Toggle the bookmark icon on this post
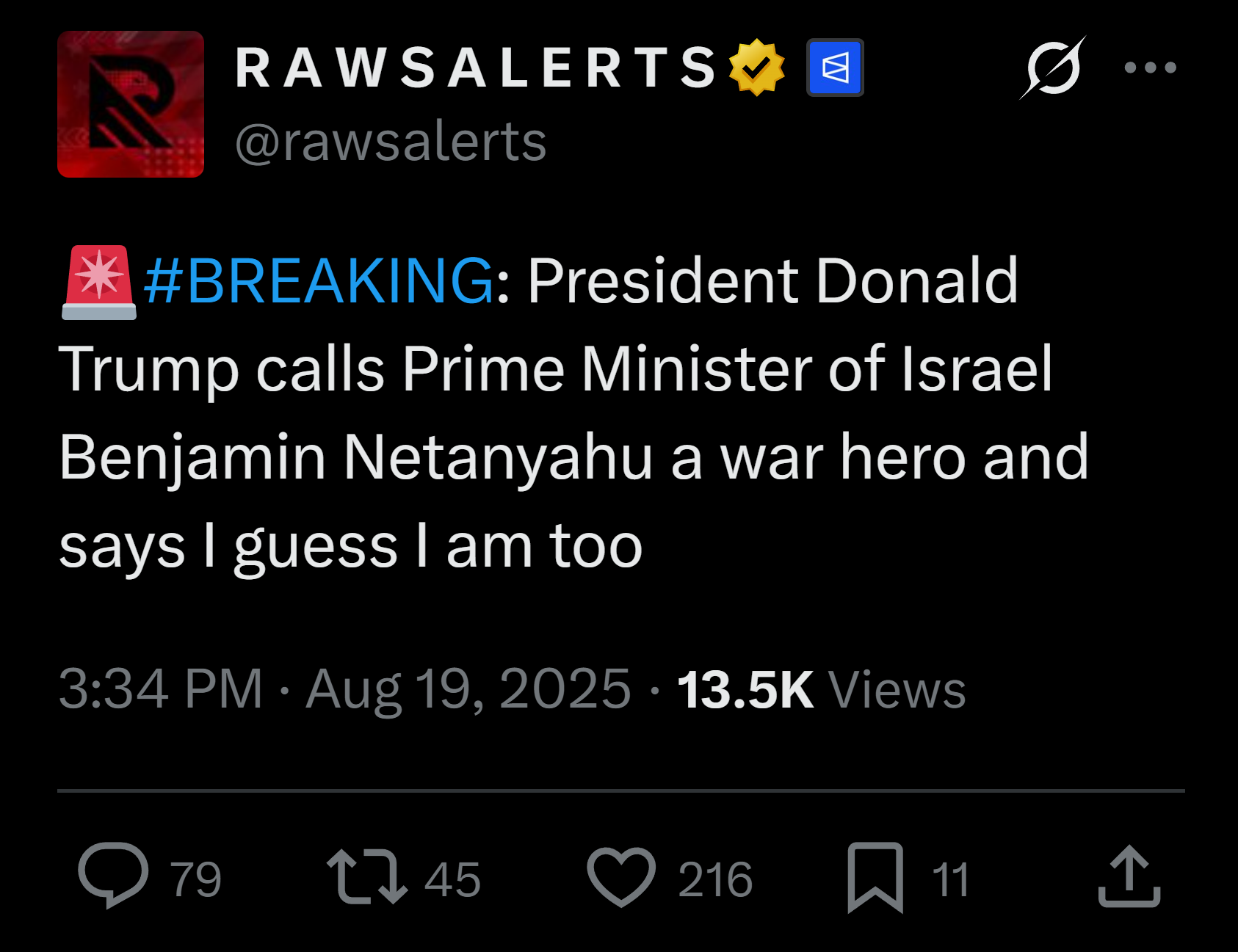1238x952 pixels. (x=875, y=877)
